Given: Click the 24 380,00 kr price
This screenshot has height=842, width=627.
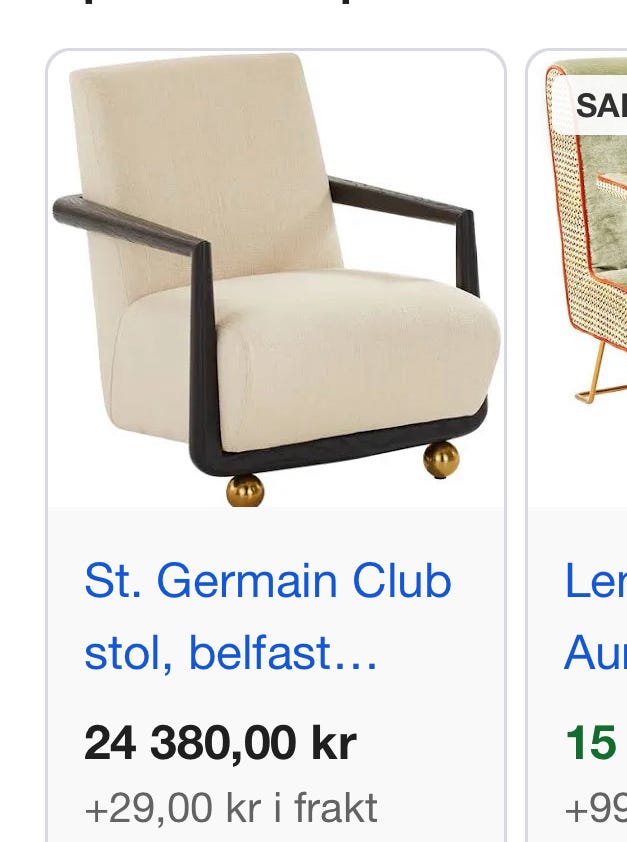Looking at the screenshot, I should (x=220, y=743).
